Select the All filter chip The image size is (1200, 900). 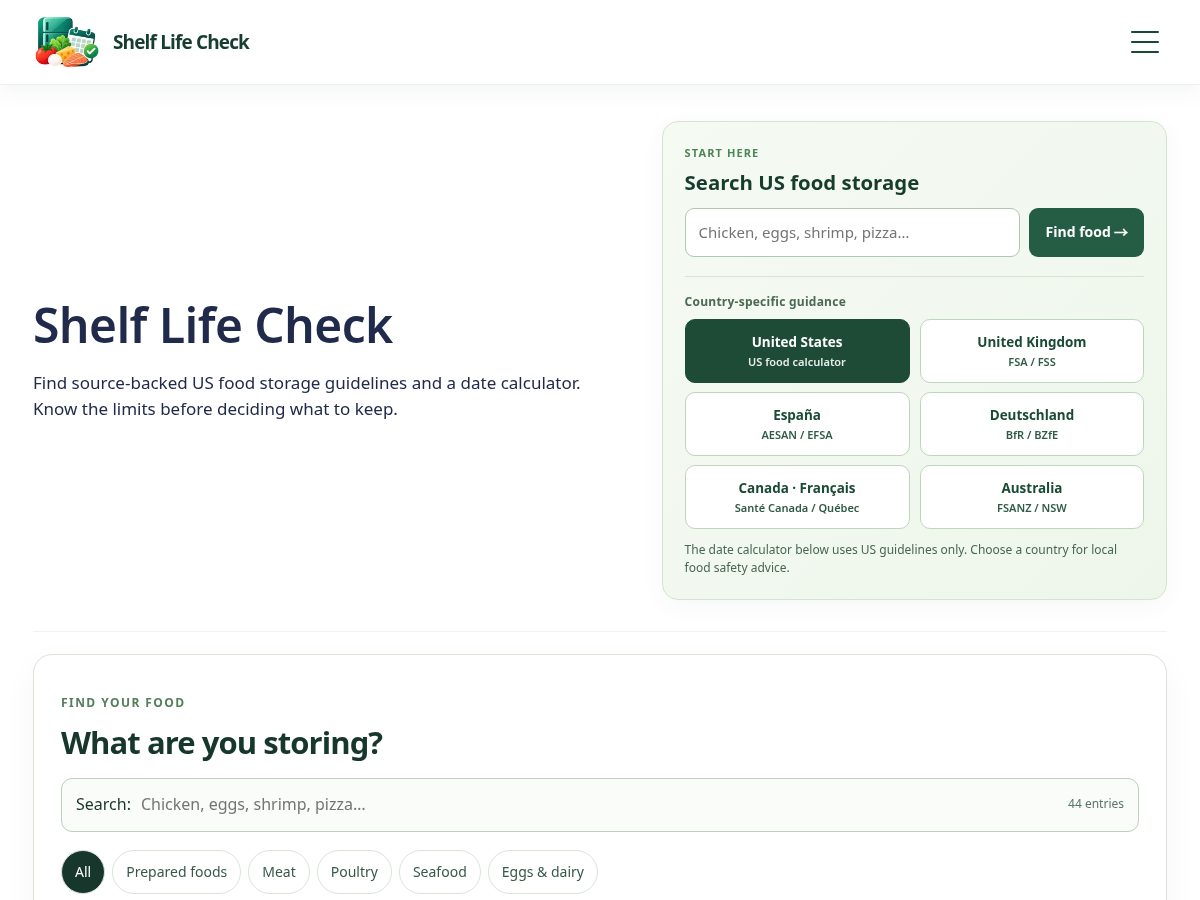[x=83, y=872]
